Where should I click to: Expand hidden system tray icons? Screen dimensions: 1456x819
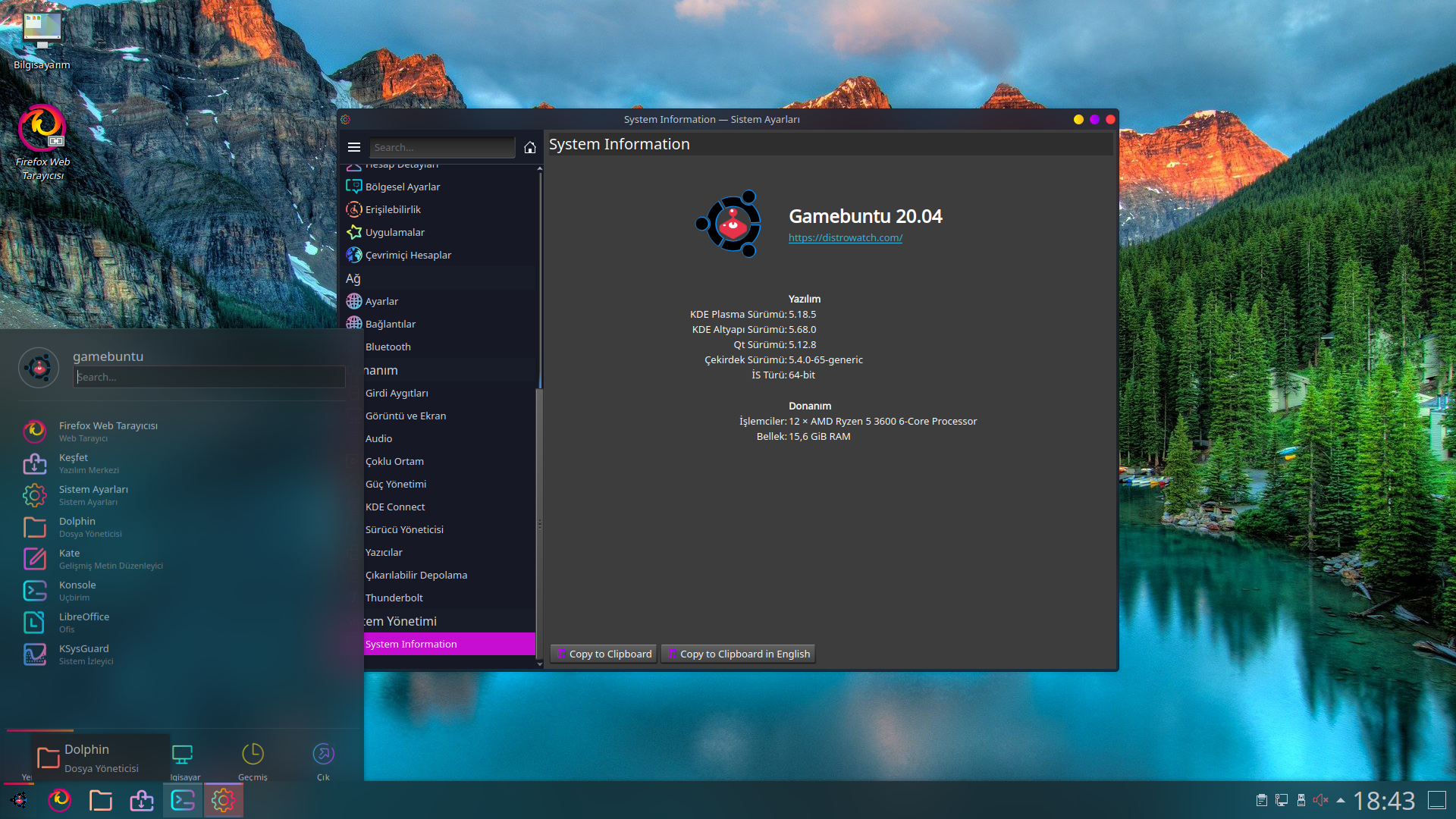click(1341, 800)
